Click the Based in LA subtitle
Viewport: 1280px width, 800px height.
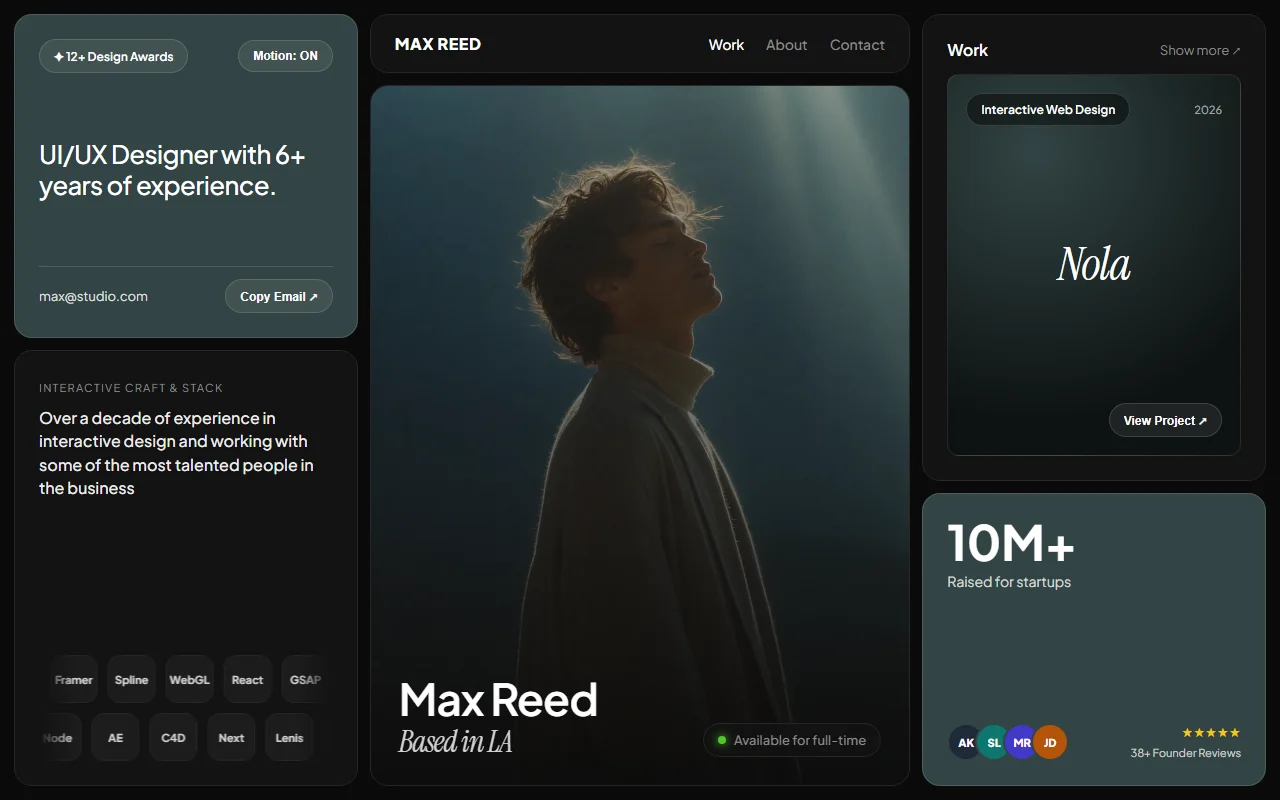(x=455, y=741)
